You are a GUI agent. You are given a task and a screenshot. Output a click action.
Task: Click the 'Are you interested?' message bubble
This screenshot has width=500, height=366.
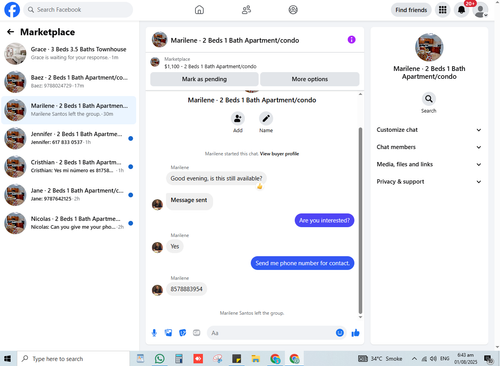coord(324,220)
